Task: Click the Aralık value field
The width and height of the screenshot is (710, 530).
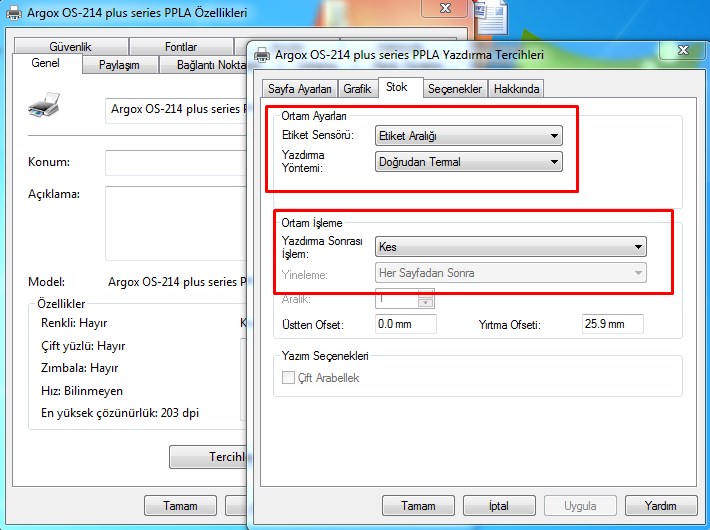Action: click(x=397, y=299)
